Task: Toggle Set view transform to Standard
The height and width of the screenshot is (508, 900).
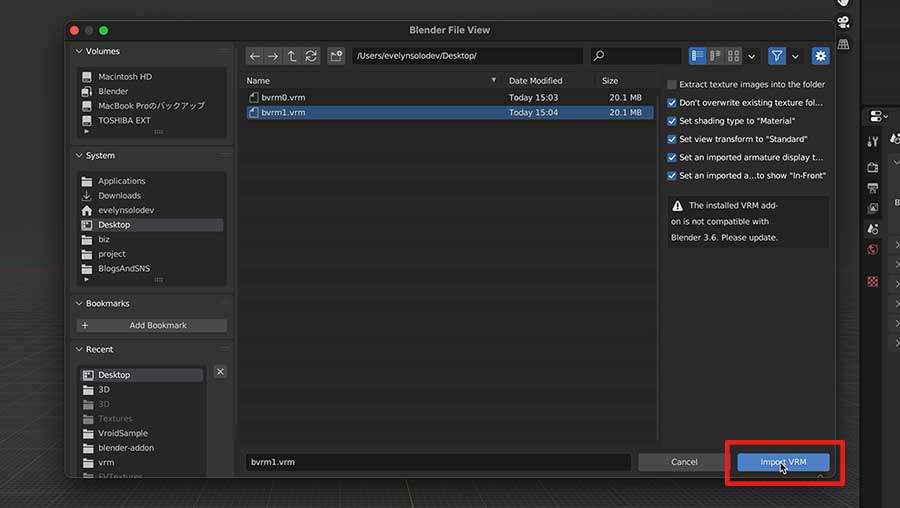Action: pos(672,139)
